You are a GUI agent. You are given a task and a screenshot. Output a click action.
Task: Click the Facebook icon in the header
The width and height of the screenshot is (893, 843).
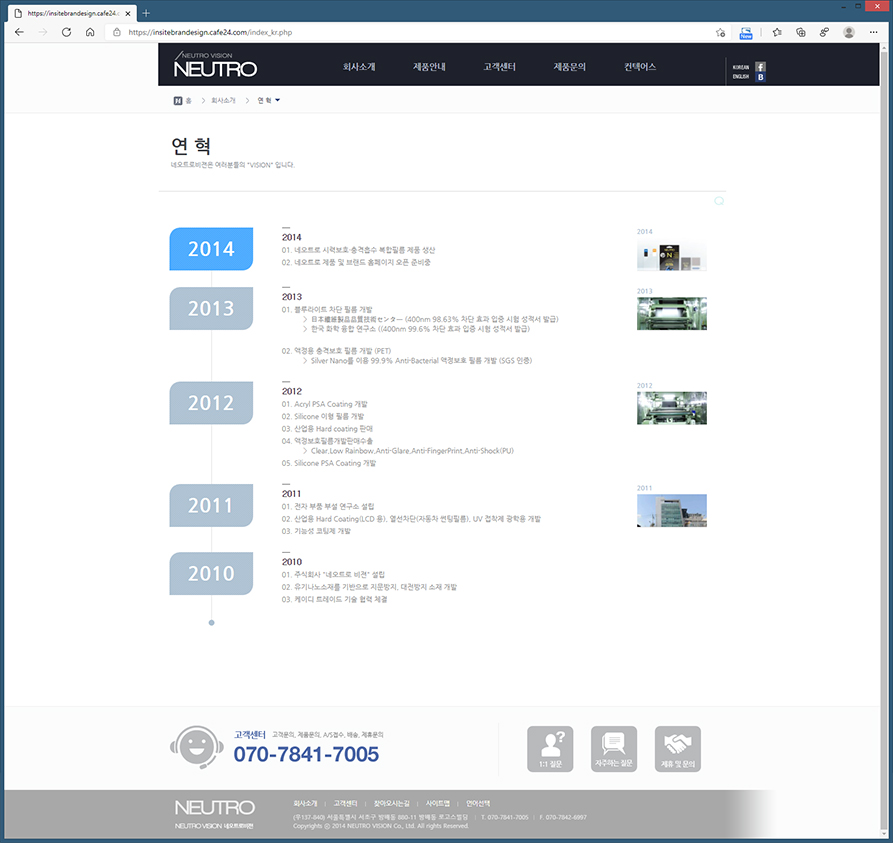coord(760,67)
